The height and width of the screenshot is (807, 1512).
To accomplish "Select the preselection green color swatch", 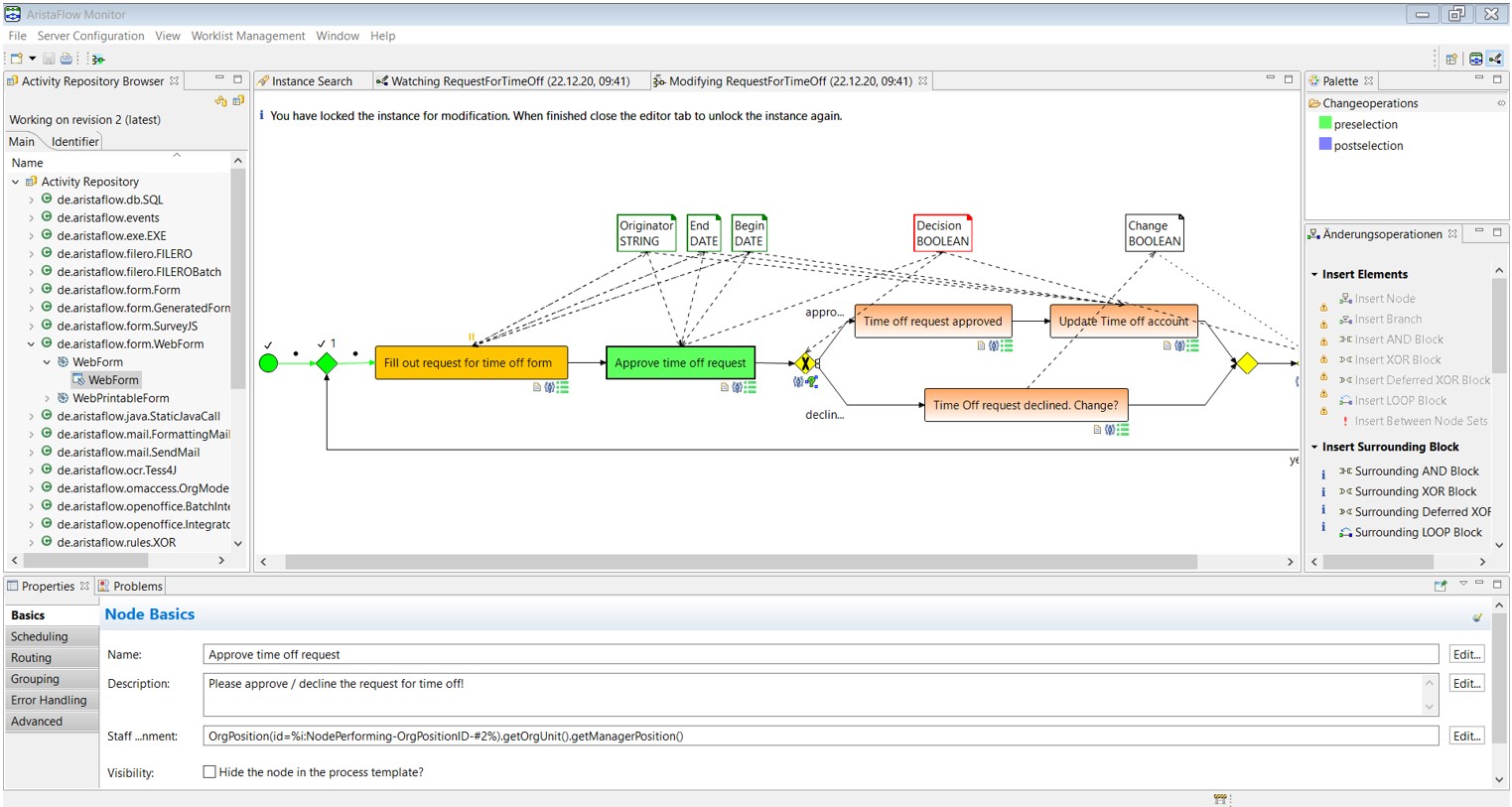I will tap(1324, 123).
